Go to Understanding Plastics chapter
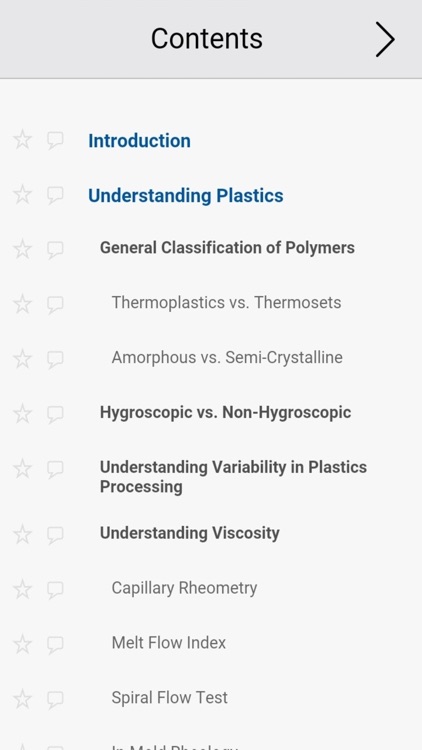Image resolution: width=422 pixels, height=750 pixels. (x=186, y=196)
